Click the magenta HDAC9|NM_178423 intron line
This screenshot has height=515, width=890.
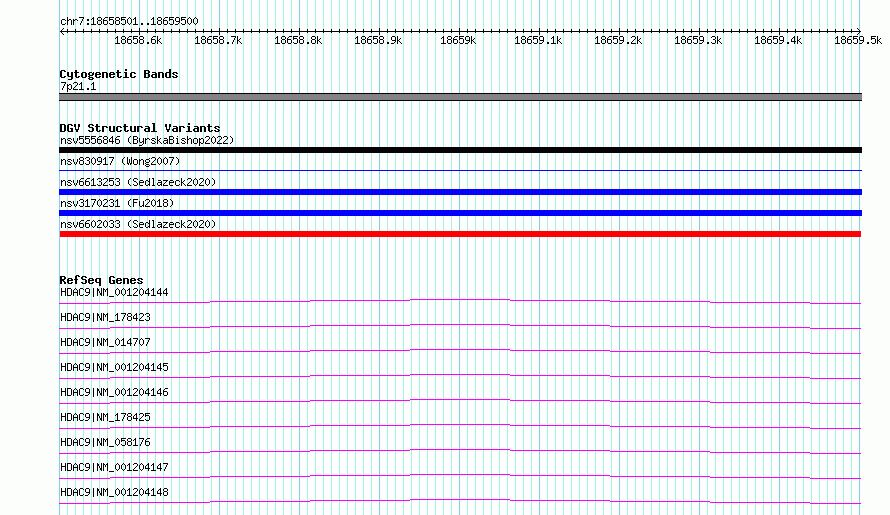click(x=460, y=326)
